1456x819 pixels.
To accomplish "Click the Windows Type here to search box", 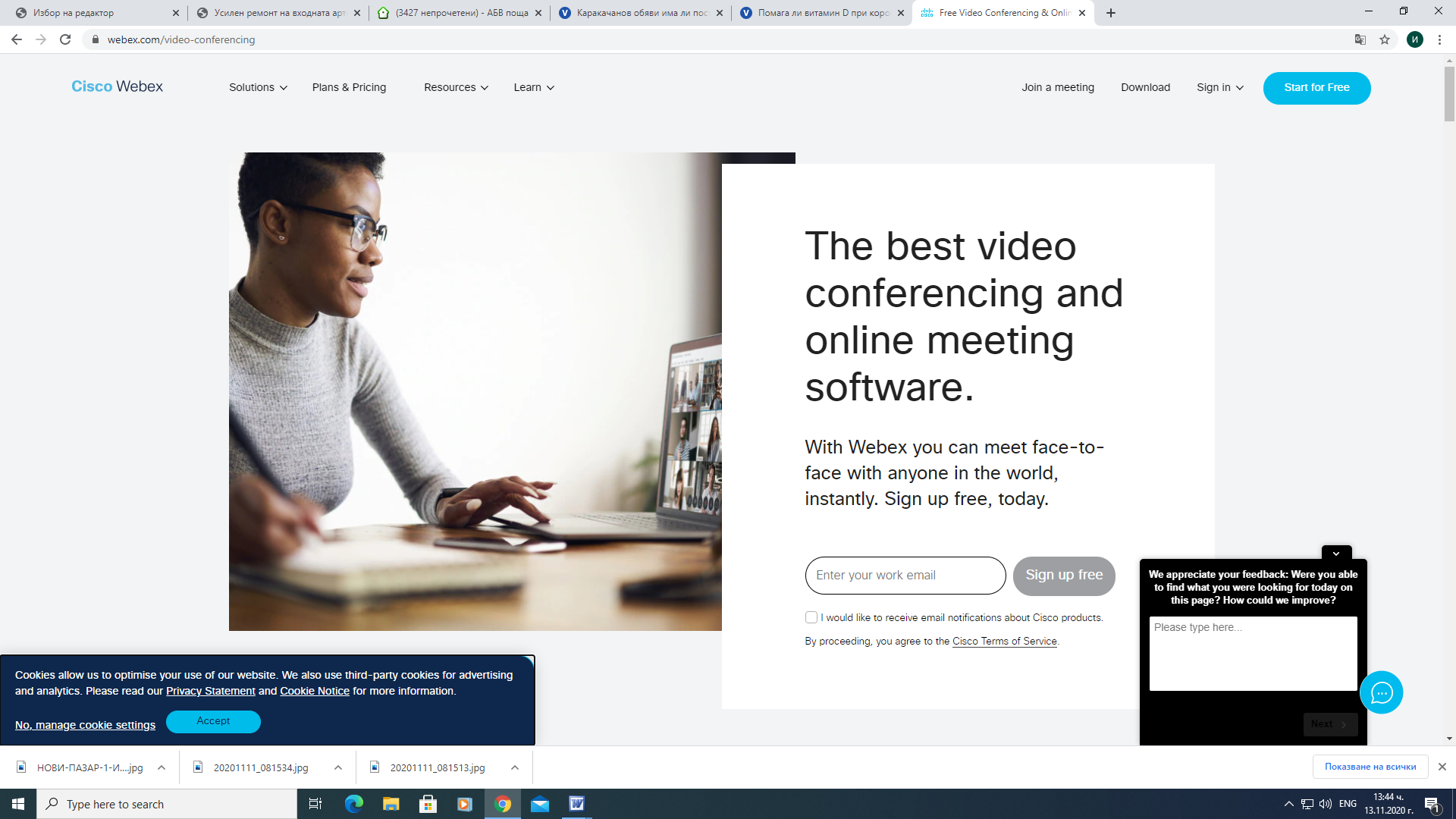I will (167, 804).
